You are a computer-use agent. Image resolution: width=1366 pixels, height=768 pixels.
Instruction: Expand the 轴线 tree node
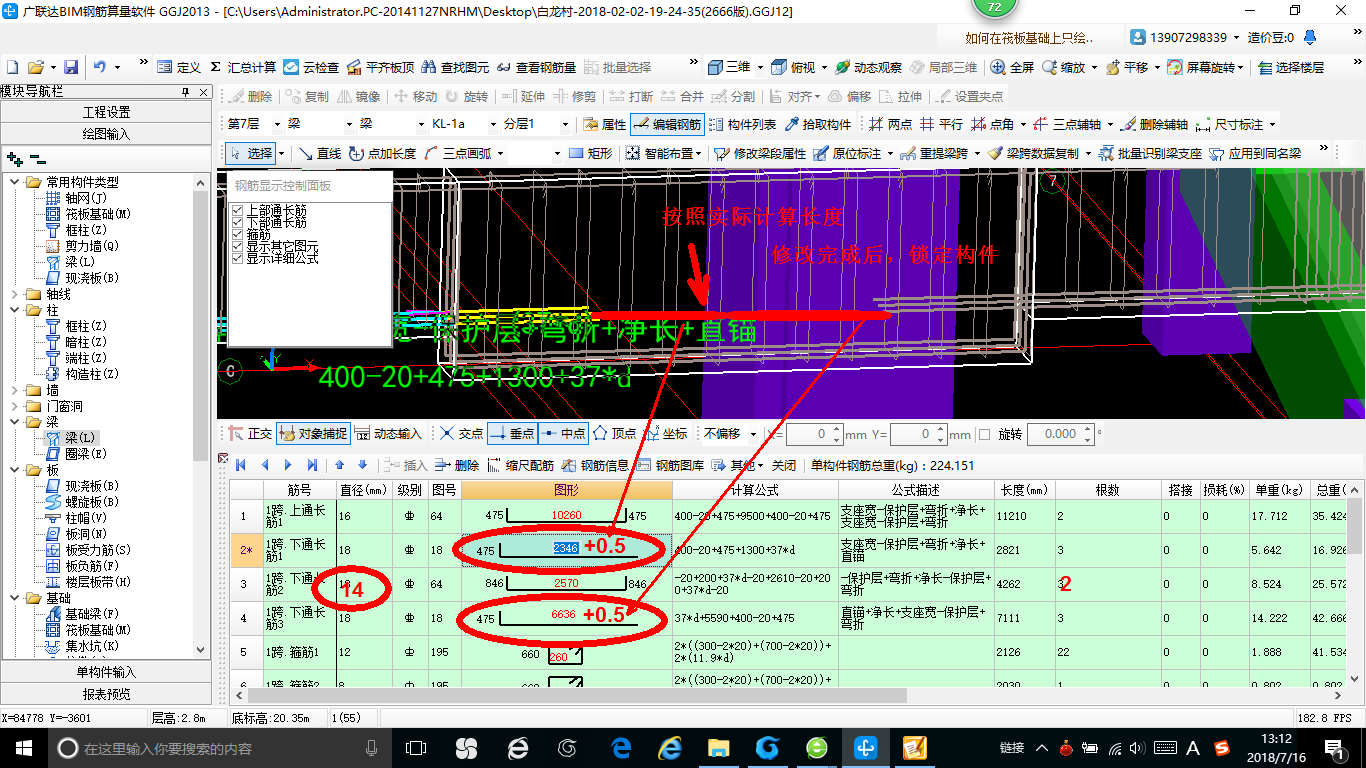(14, 294)
